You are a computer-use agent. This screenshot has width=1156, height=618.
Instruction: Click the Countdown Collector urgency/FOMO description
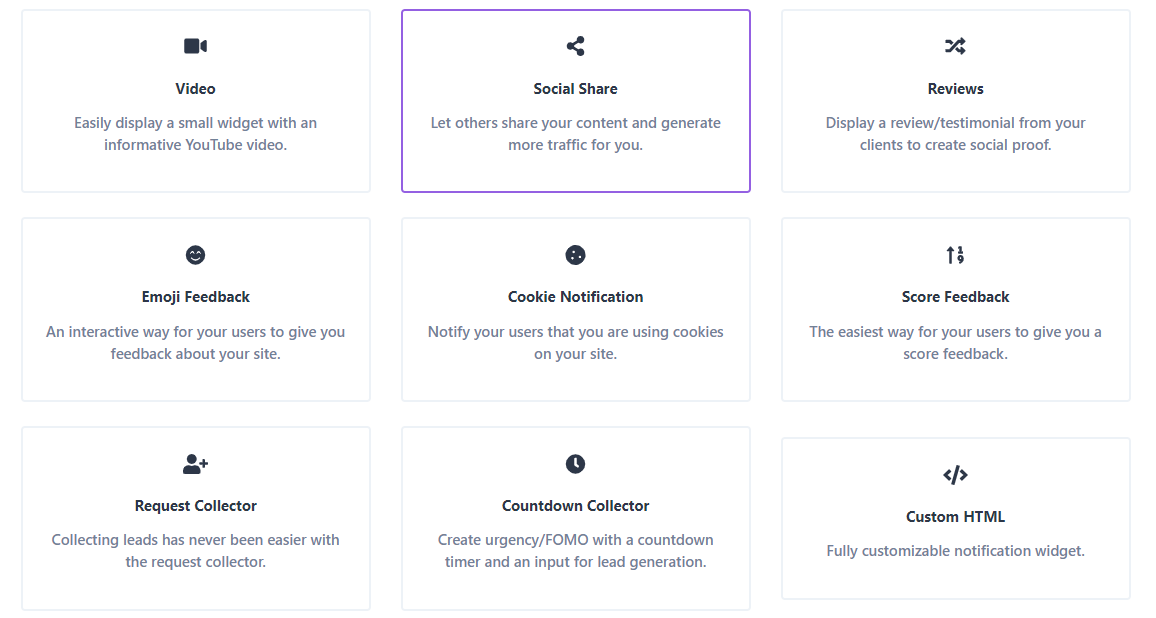(575, 551)
